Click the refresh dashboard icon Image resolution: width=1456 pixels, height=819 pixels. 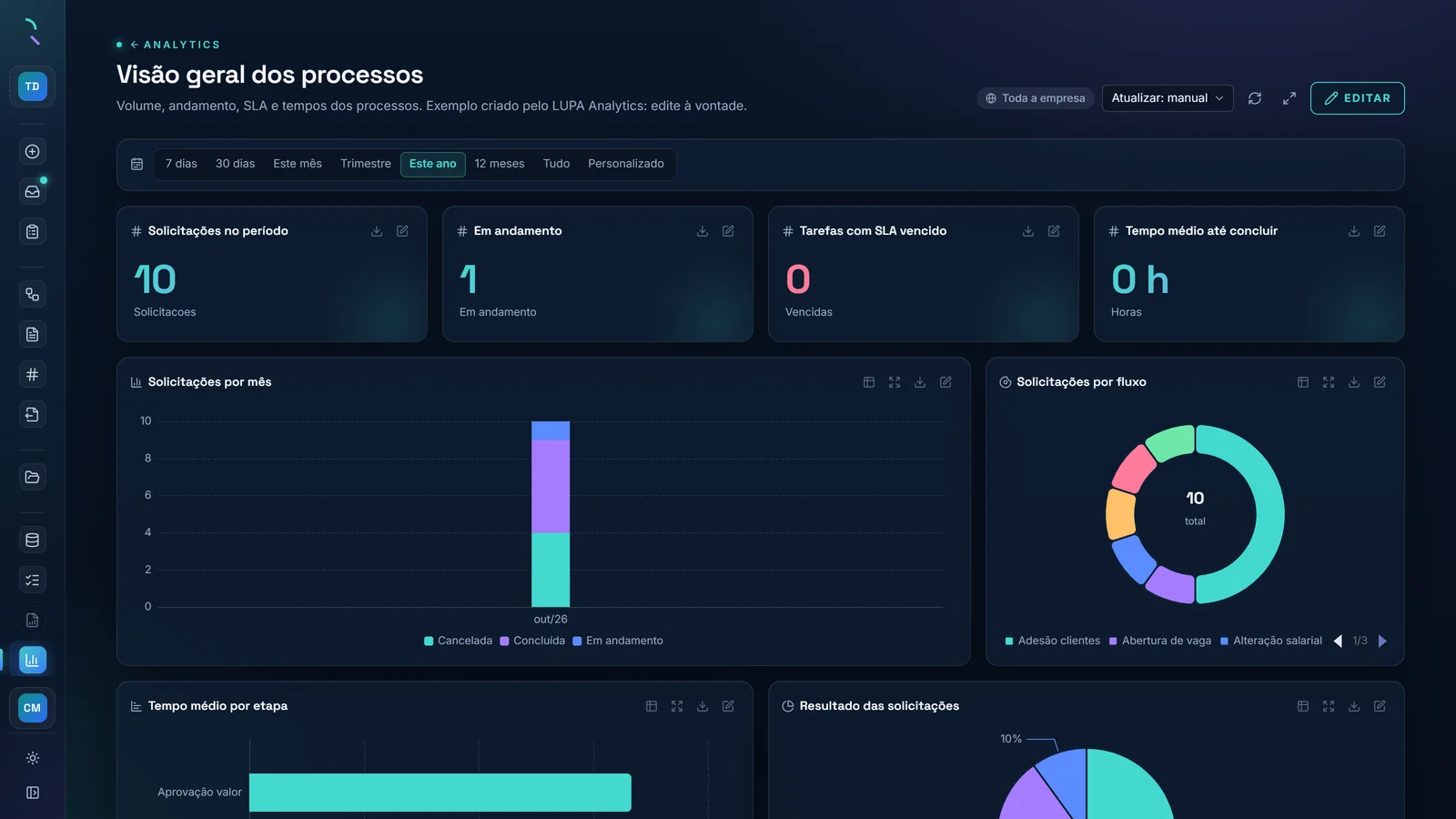point(1255,98)
